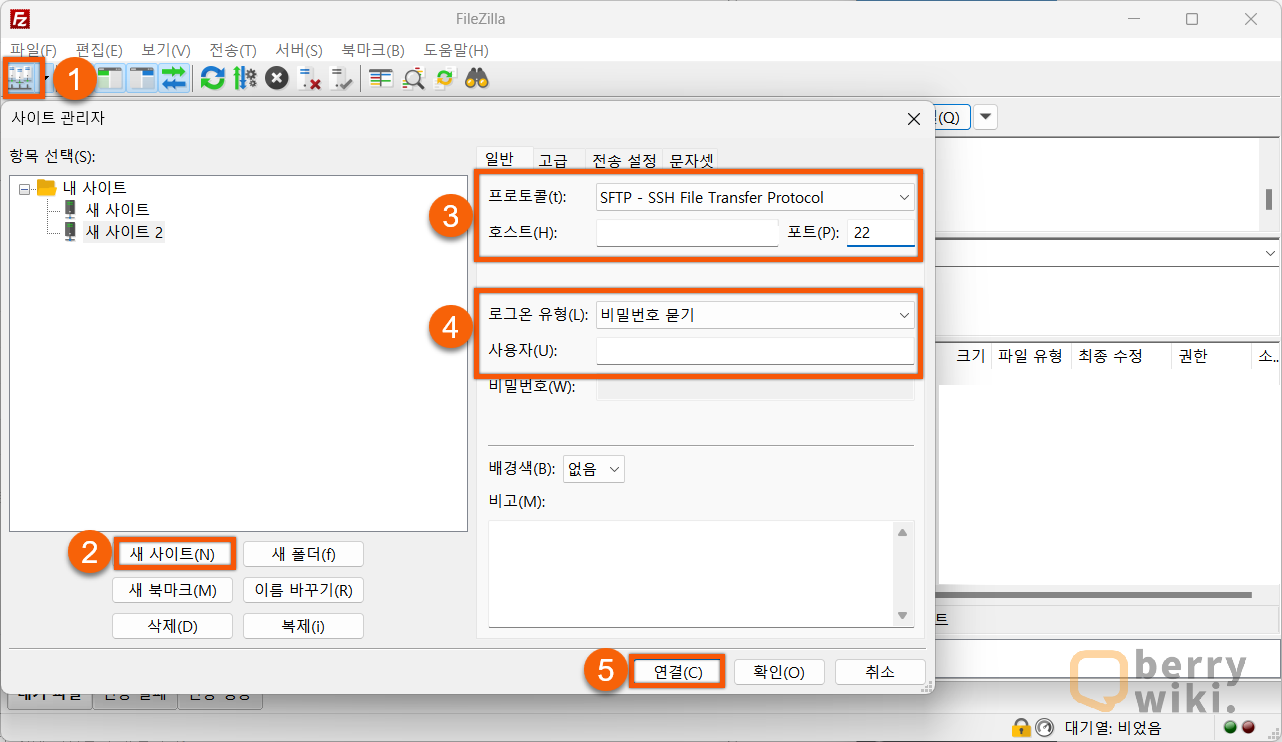Click the 확인(O) button
Screen dimensions: 1282x742
pos(779,672)
